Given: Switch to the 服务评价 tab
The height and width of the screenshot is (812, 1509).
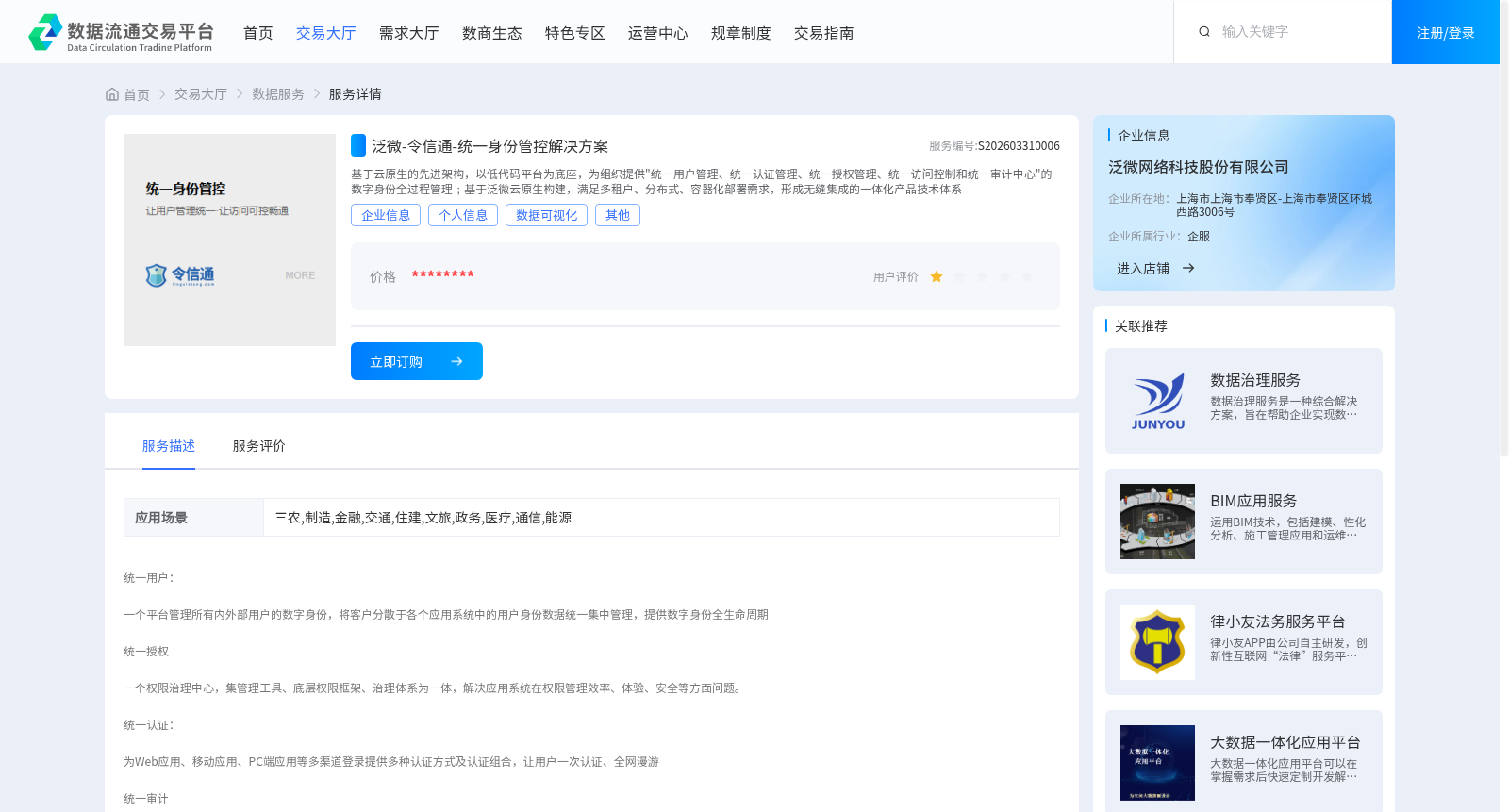Looking at the screenshot, I should (x=259, y=446).
